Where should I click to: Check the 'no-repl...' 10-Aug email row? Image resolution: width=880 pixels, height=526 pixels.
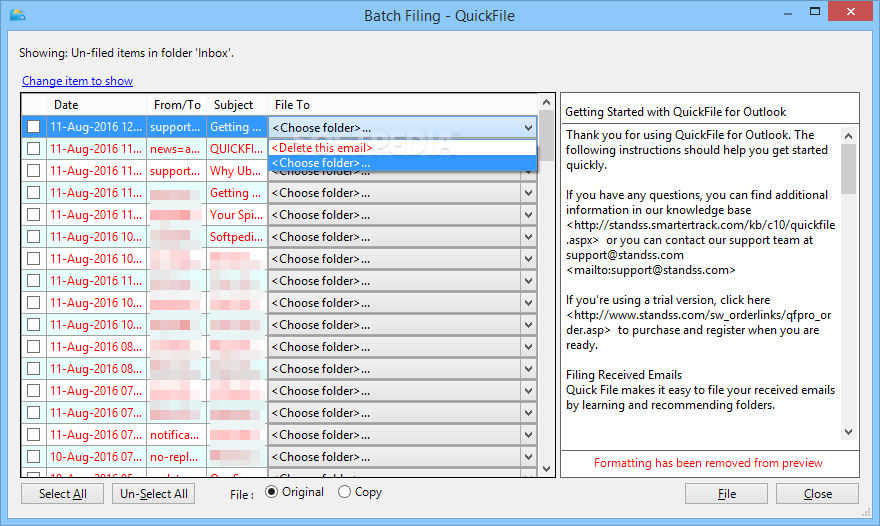(34, 456)
